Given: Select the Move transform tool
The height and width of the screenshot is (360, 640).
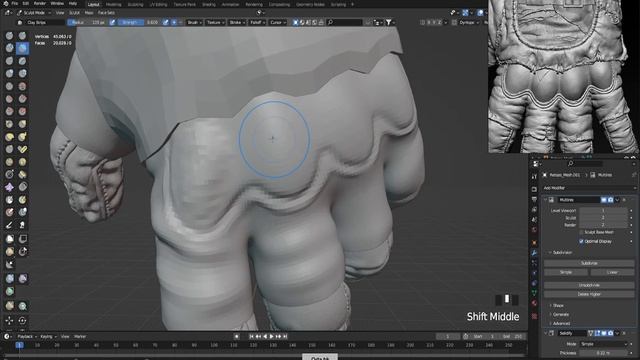Looking at the screenshot, I should click(9, 320).
